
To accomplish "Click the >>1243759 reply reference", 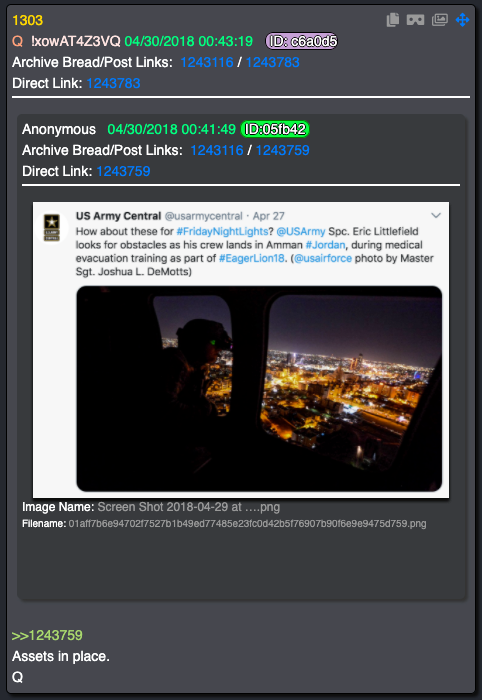I will pos(47,635).
